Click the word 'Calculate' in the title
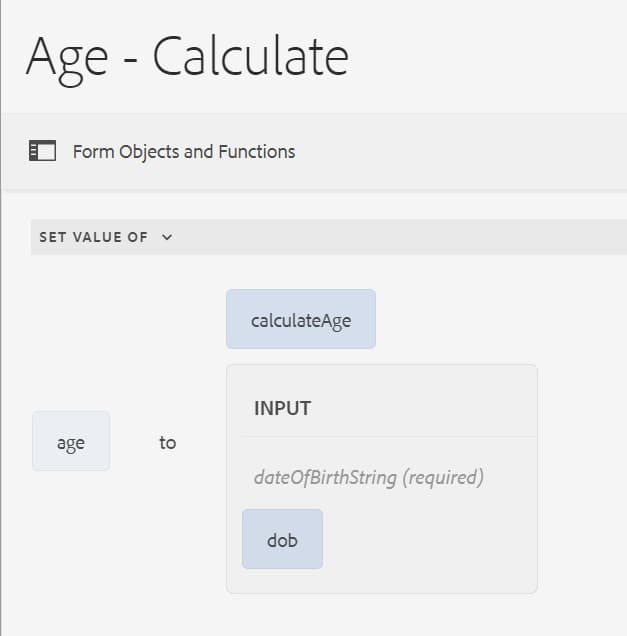This screenshot has height=636, width=627. (251, 57)
